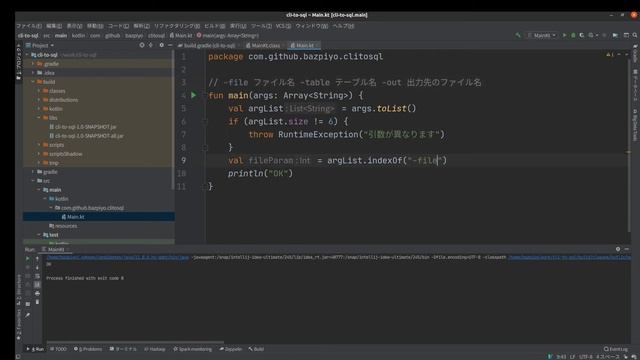Open the Spark monitoring tool window
This screenshot has height=360, width=640.
coord(192,349)
